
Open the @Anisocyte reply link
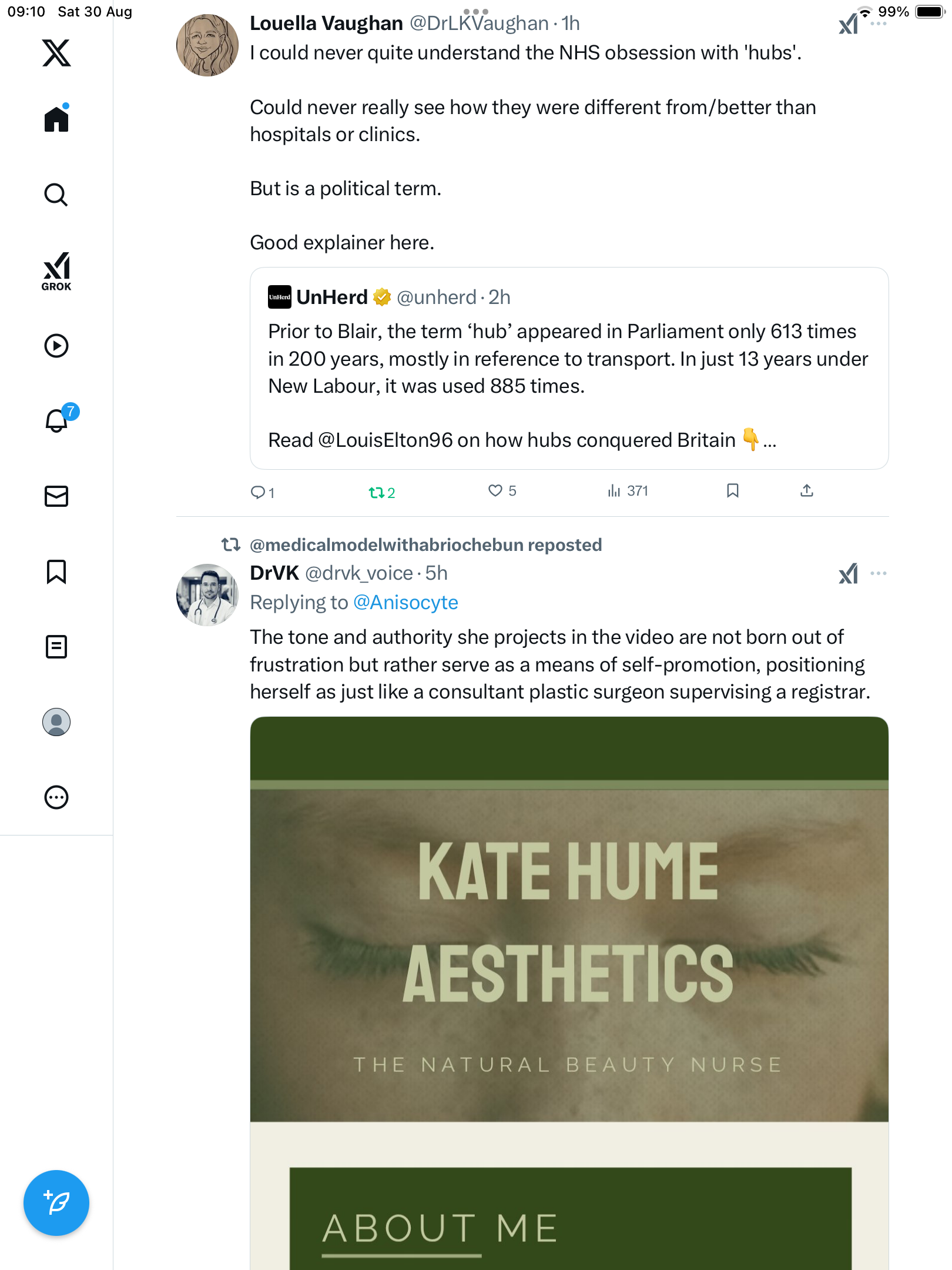405,603
